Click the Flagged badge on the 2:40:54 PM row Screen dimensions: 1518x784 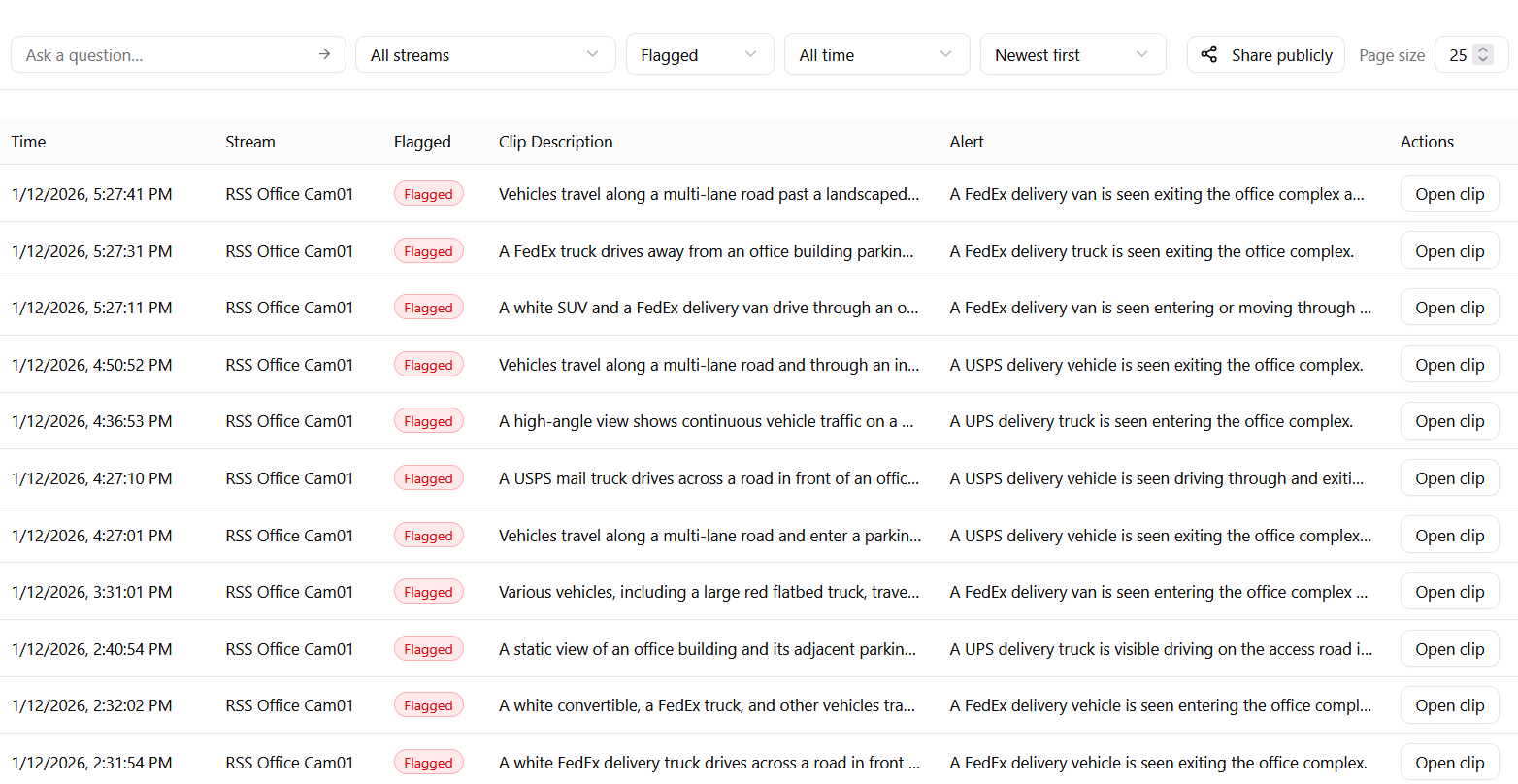(x=428, y=648)
